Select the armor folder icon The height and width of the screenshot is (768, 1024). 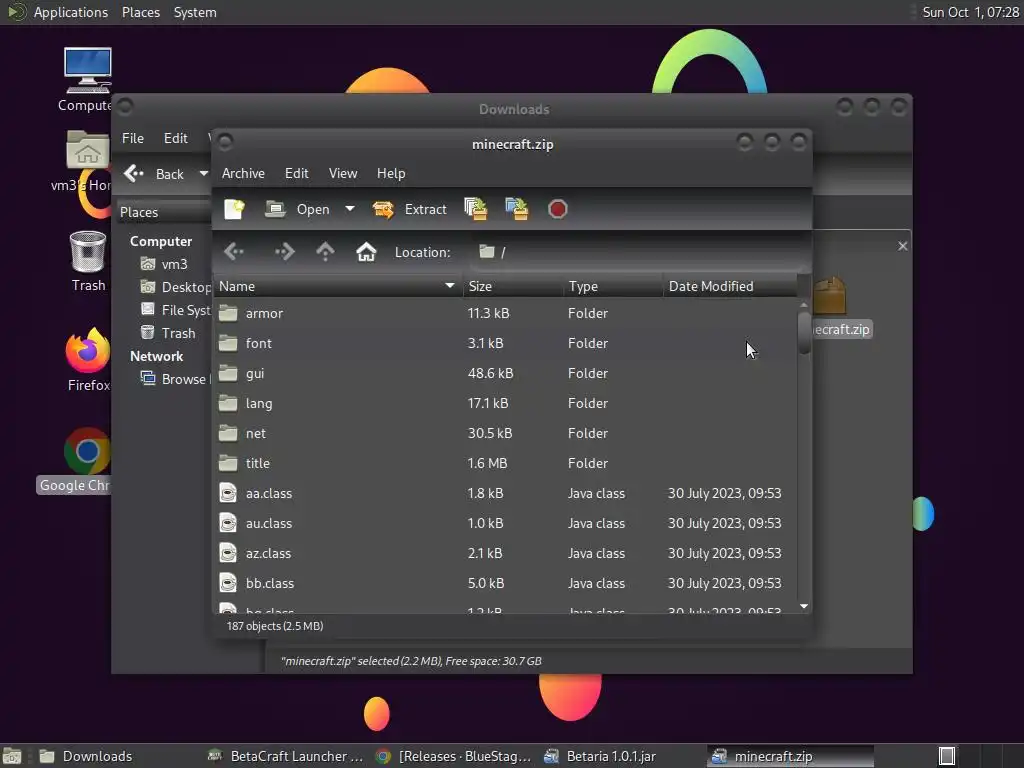tap(228, 313)
